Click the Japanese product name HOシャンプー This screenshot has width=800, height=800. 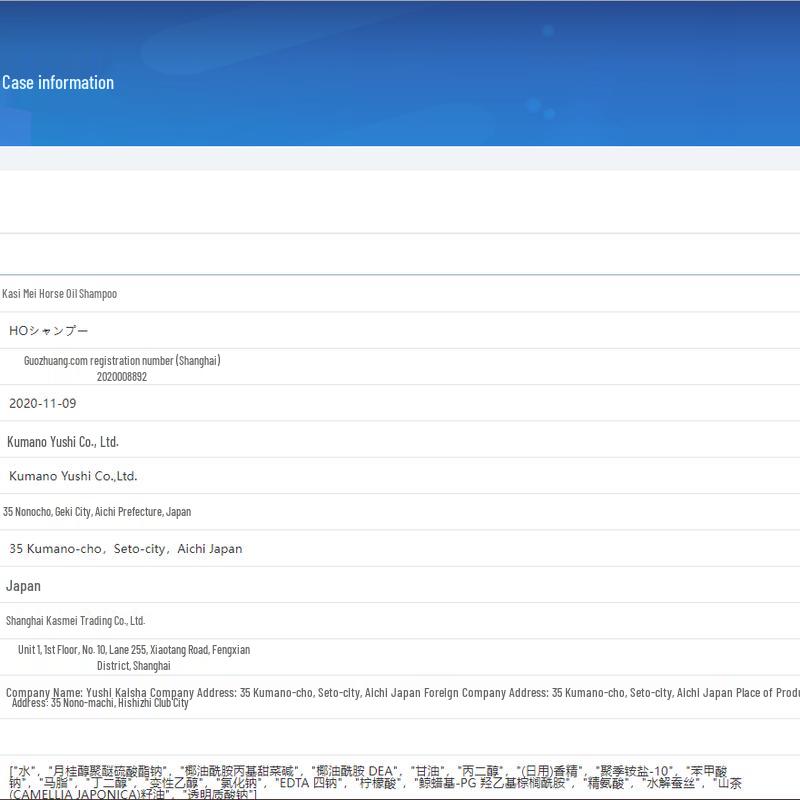click(49, 330)
